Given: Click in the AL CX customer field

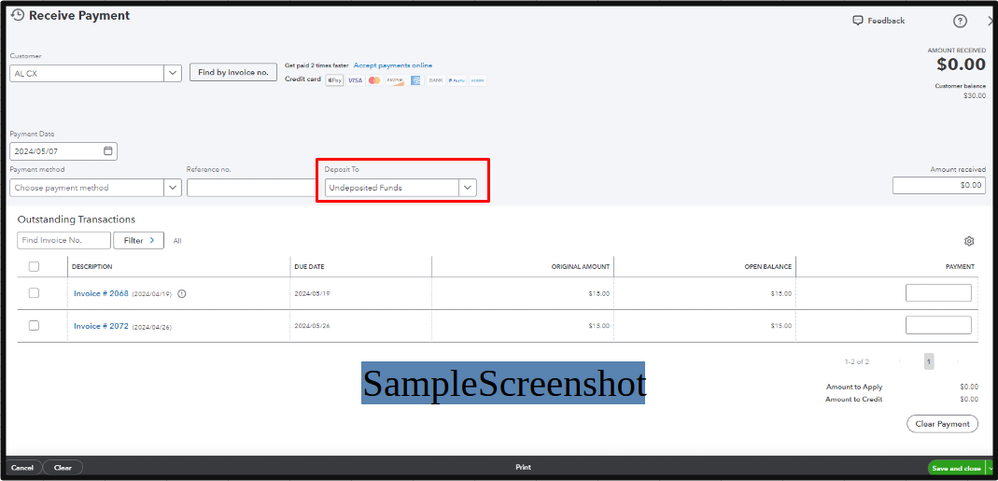Looking at the screenshot, I should click(x=87, y=73).
